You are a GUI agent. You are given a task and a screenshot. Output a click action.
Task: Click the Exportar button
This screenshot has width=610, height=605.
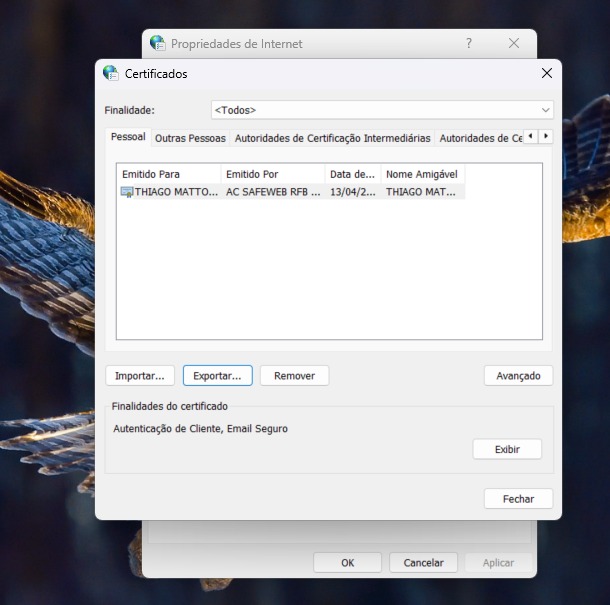[217, 376]
